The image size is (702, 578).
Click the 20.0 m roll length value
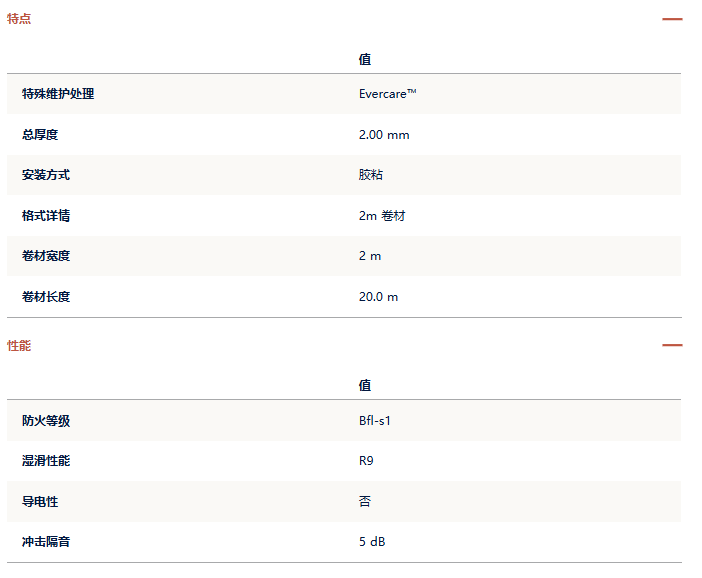[378, 297]
